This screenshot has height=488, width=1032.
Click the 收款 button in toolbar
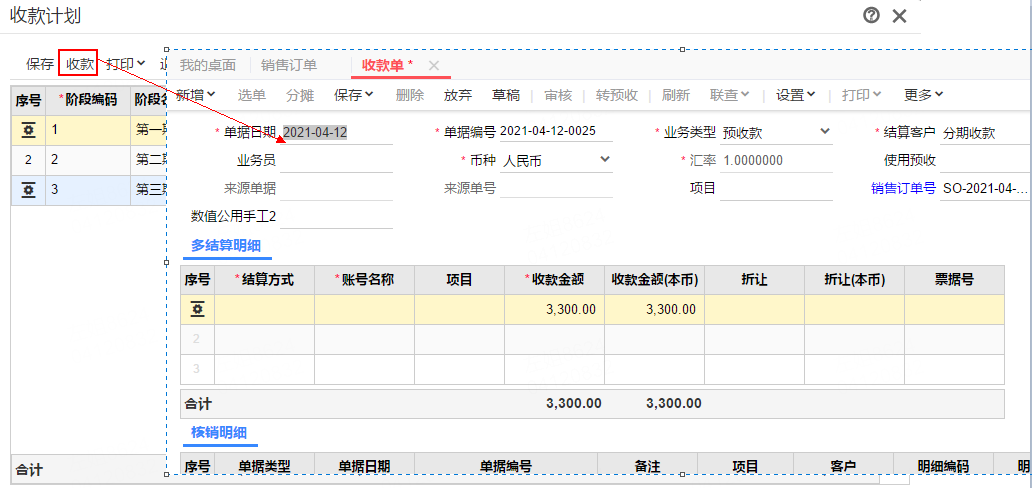click(79, 64)
